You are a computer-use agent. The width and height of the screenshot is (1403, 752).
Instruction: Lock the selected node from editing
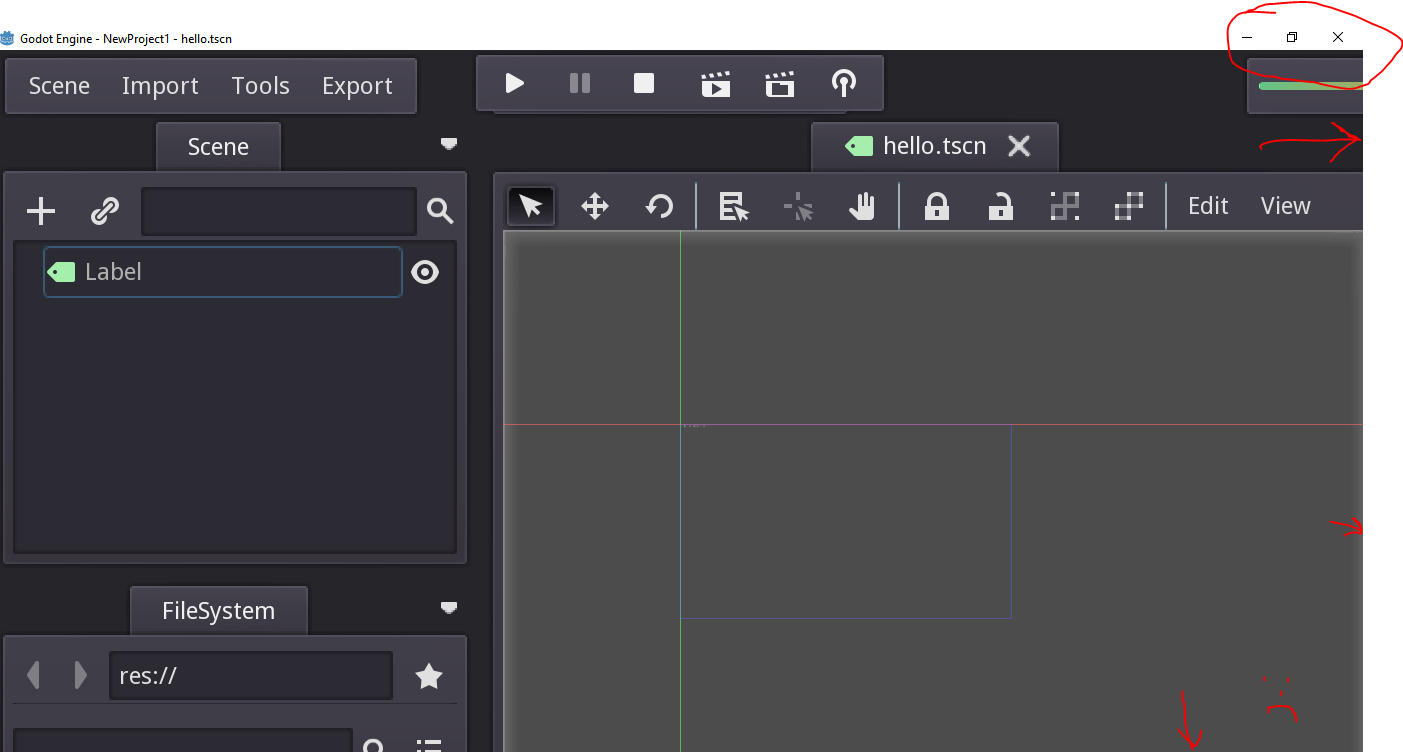(936, 206)
